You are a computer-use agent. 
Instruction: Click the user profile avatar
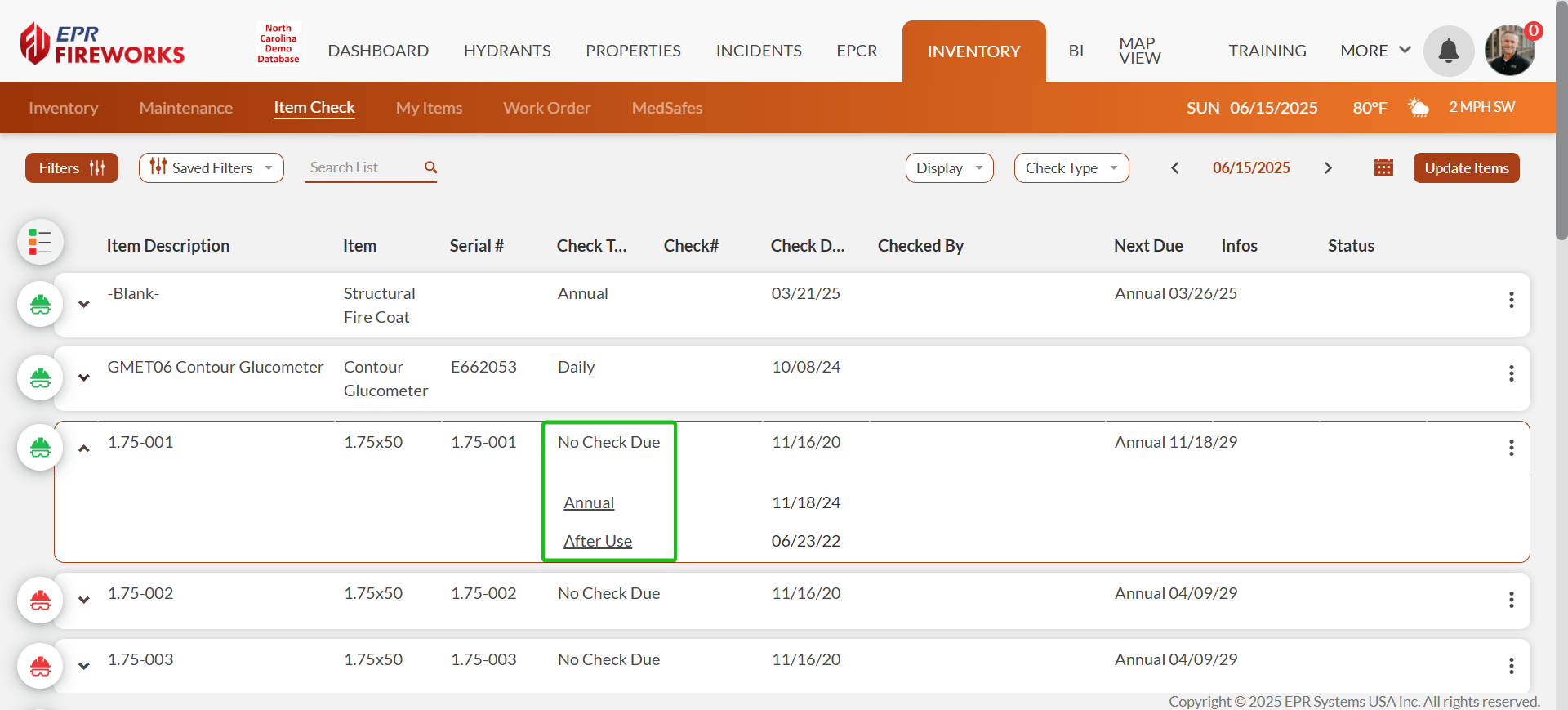[x=1508, y=51]
